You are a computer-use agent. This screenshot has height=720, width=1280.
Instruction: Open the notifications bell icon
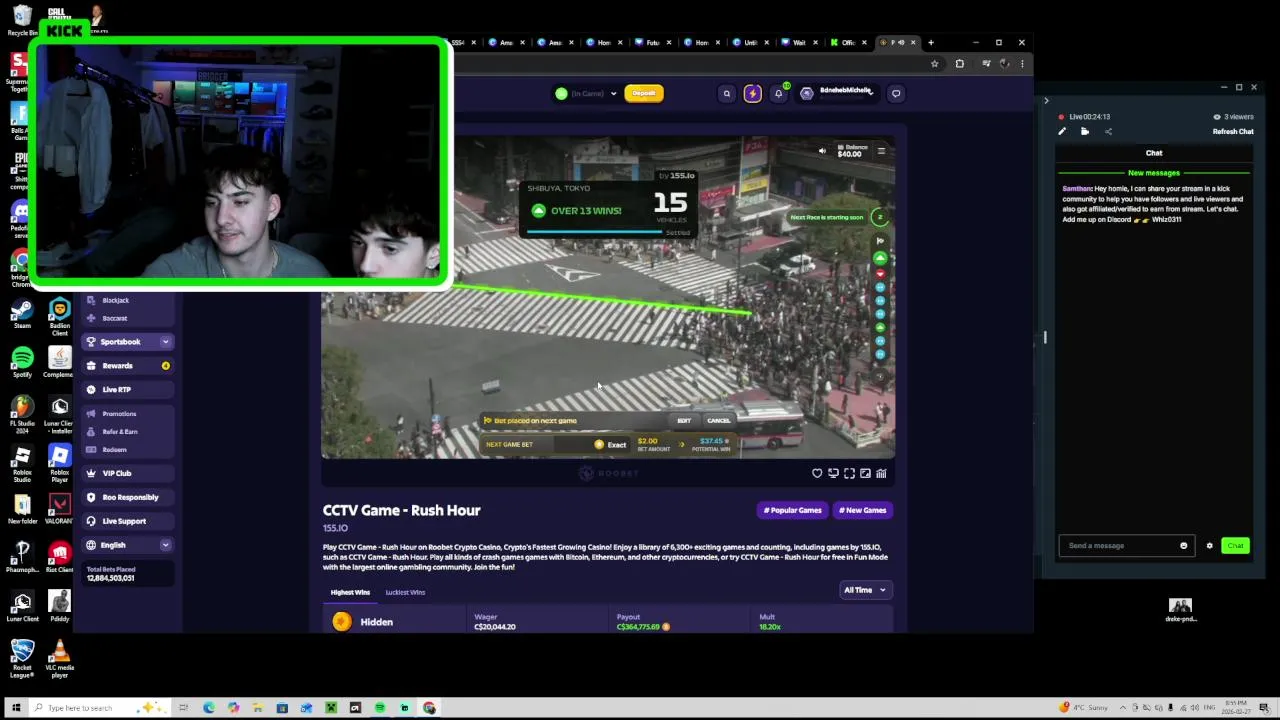coord(778,94)
